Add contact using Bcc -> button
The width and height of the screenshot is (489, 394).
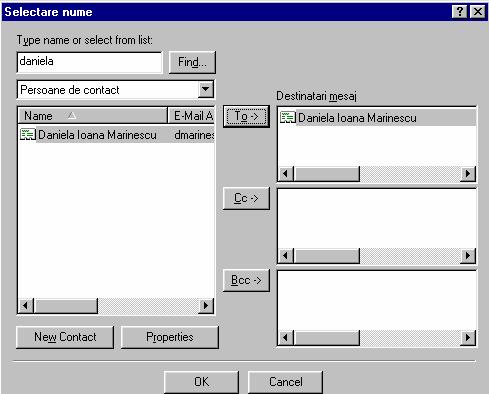[246, 280]
